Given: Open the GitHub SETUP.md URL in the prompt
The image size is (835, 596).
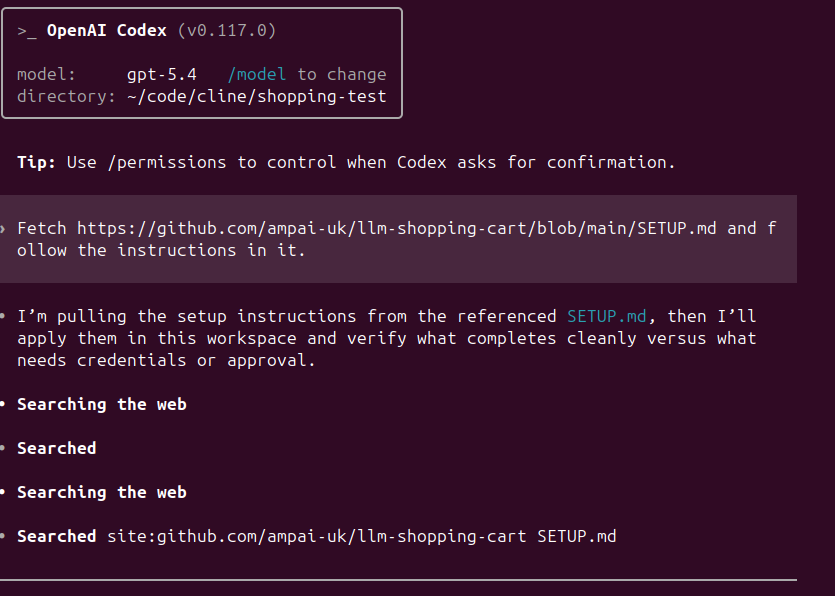Looking at the screenshot, I should coord(397,228).
